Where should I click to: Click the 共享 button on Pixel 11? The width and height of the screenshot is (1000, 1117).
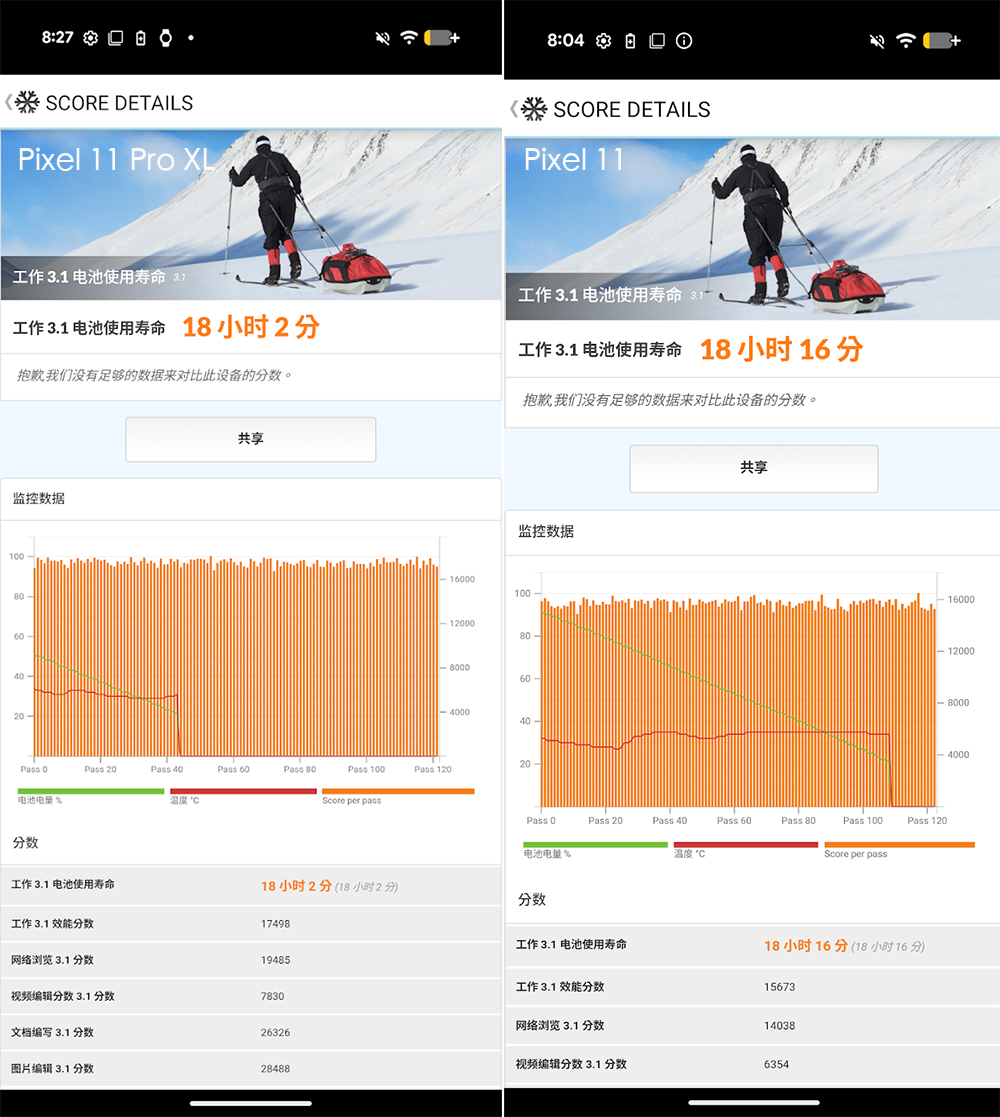[x=754, y=468]
